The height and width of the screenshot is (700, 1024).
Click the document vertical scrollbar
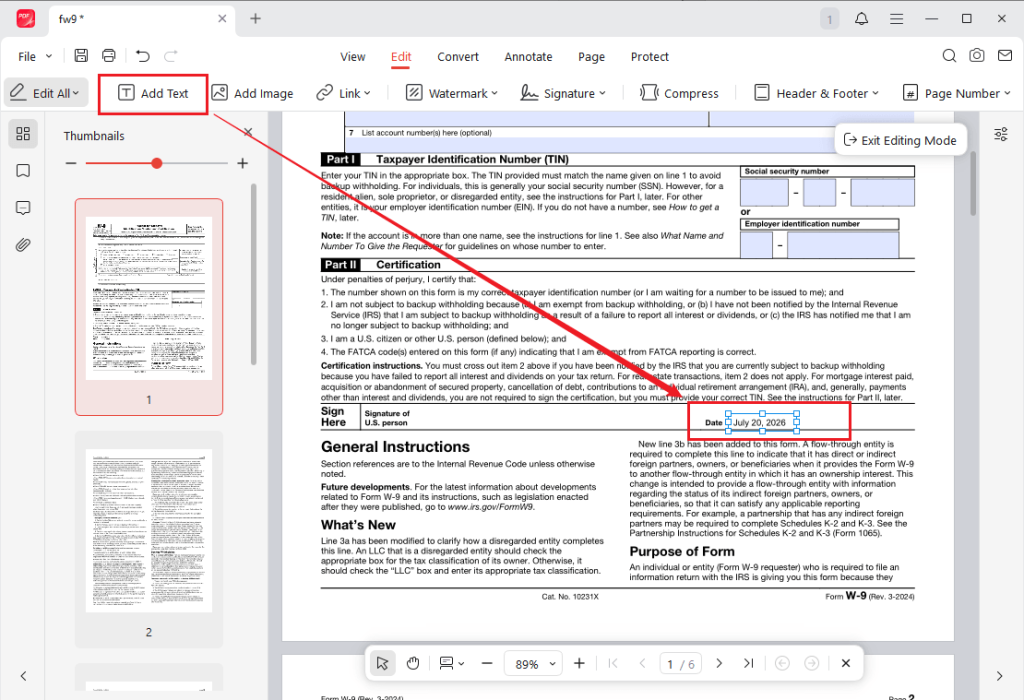[x=972, y=183]
